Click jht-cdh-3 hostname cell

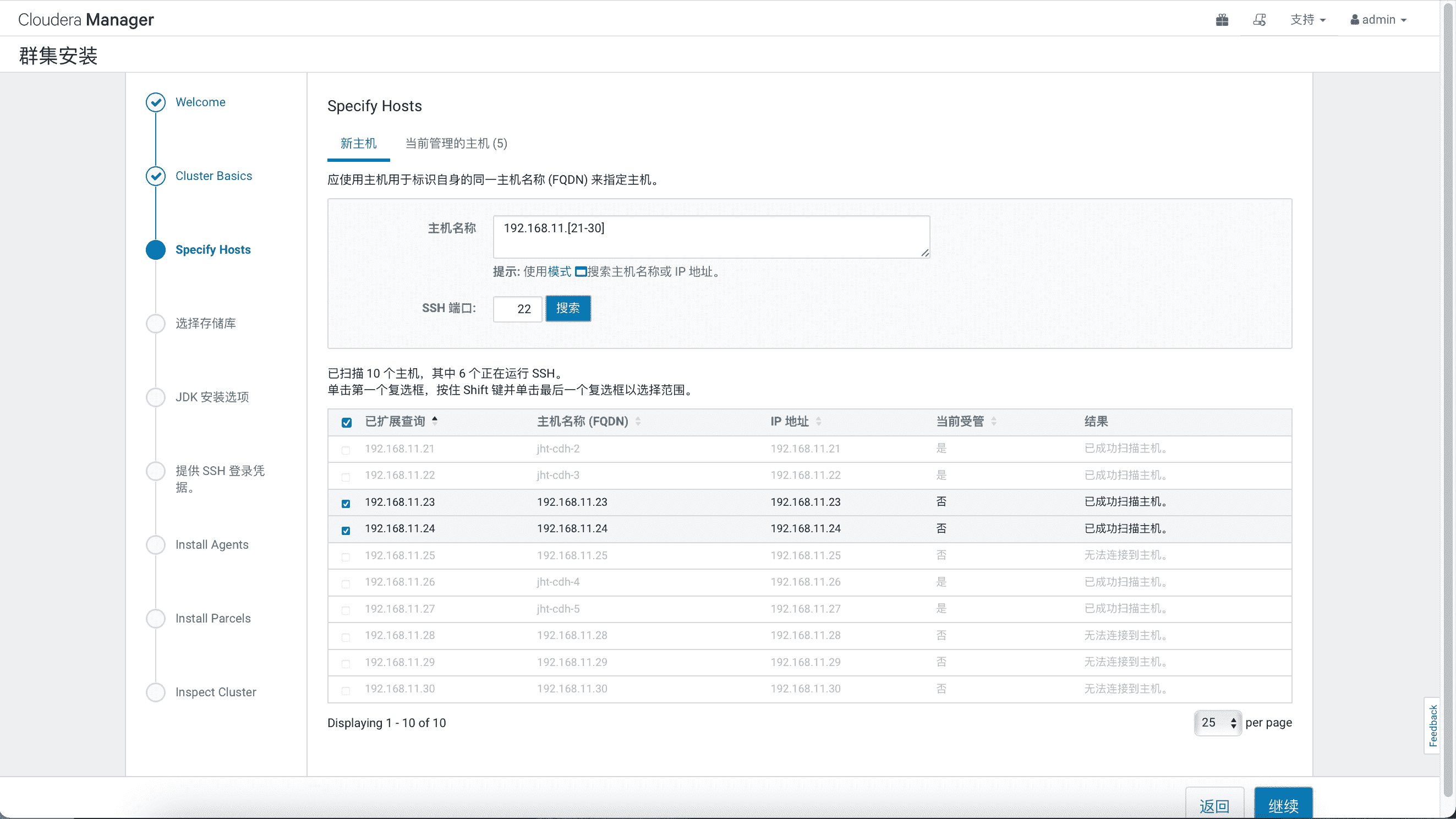click(x=558, y=476)
